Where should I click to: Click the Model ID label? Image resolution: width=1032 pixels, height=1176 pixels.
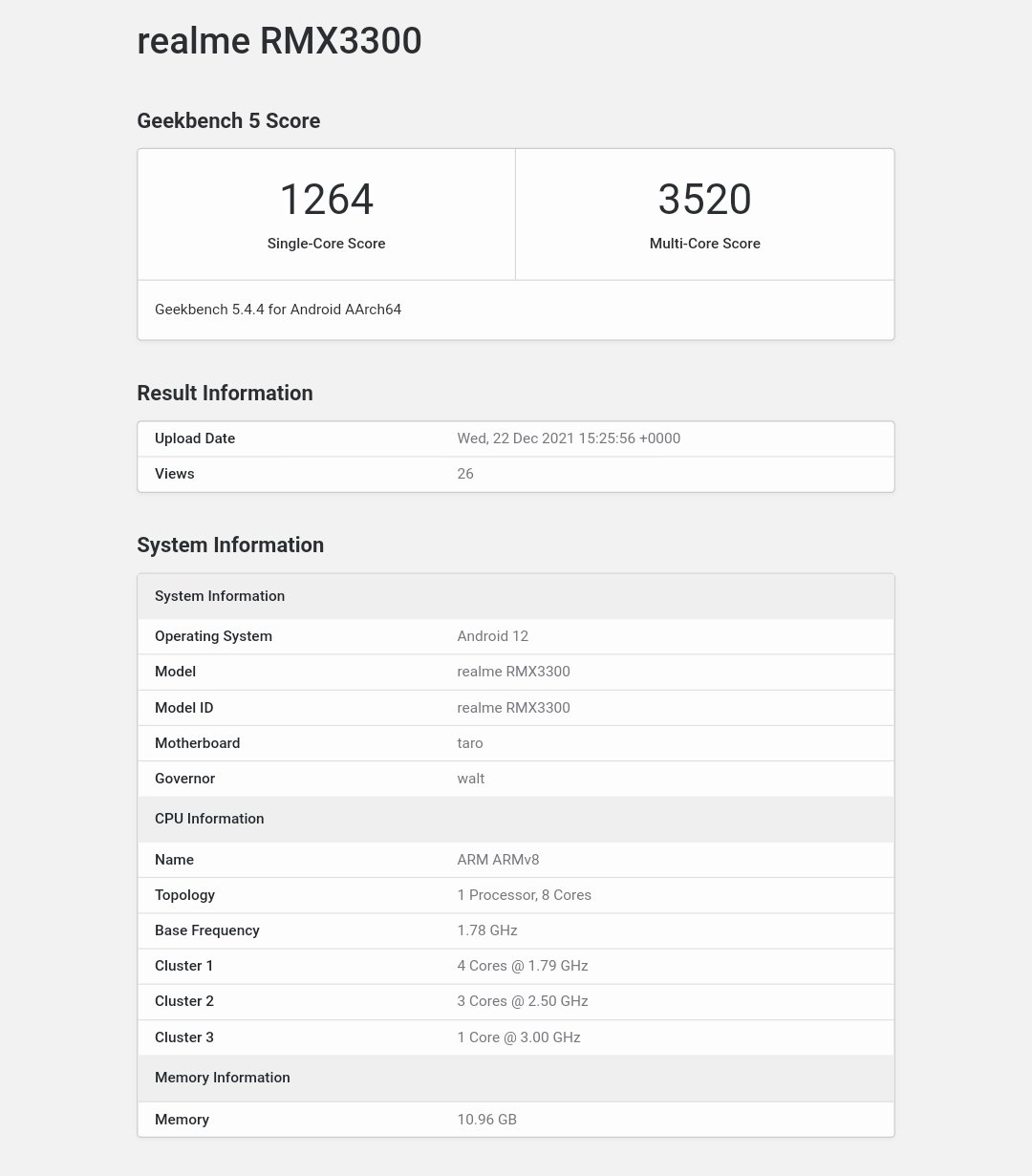point(184,708)
